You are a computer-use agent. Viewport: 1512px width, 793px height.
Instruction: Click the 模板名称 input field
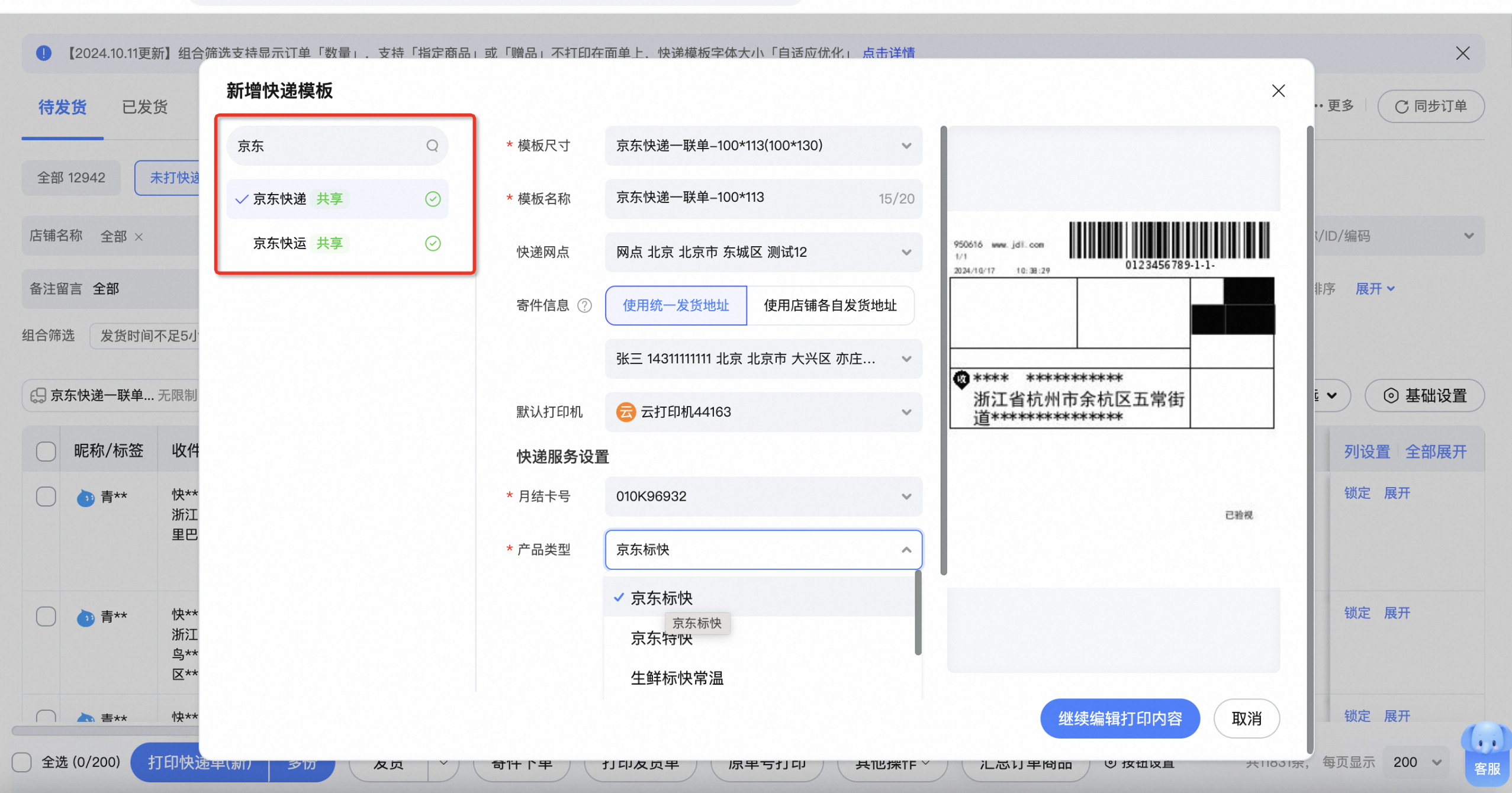763,199
